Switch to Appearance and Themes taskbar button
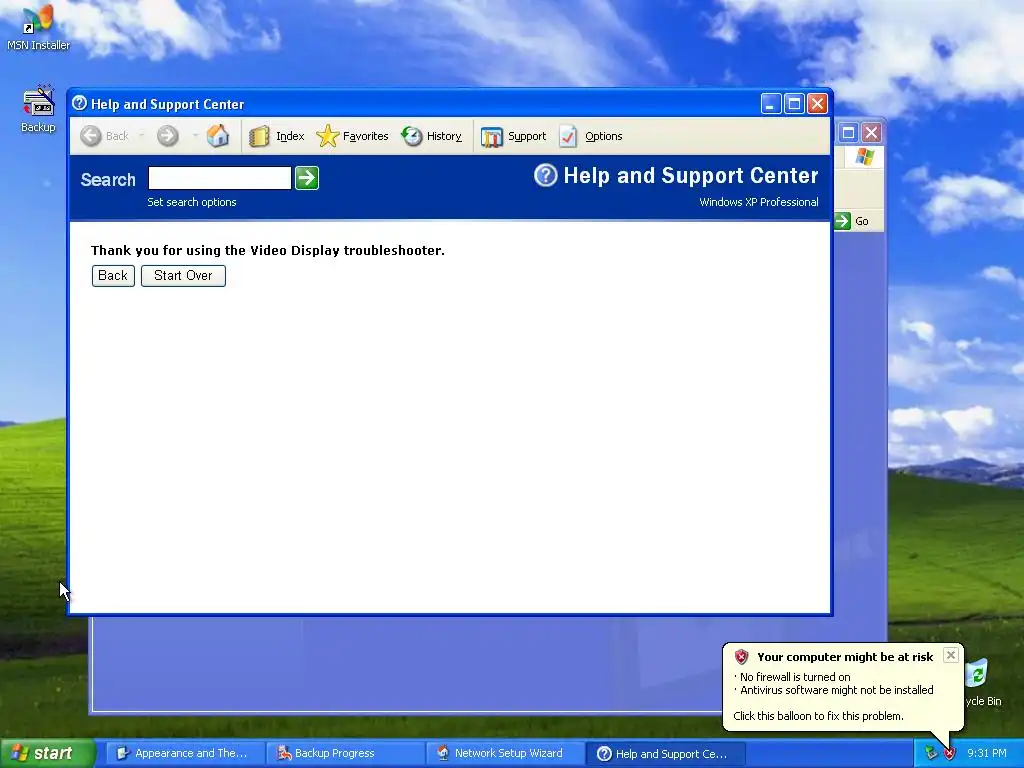 (x=183, y=753)
